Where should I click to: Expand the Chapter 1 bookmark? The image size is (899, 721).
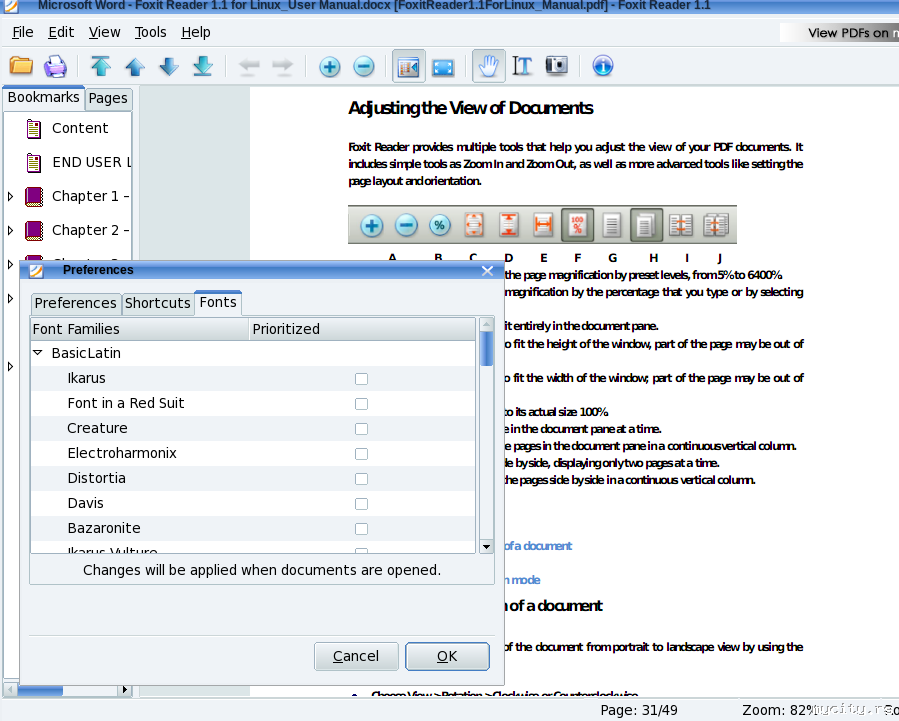10,197
